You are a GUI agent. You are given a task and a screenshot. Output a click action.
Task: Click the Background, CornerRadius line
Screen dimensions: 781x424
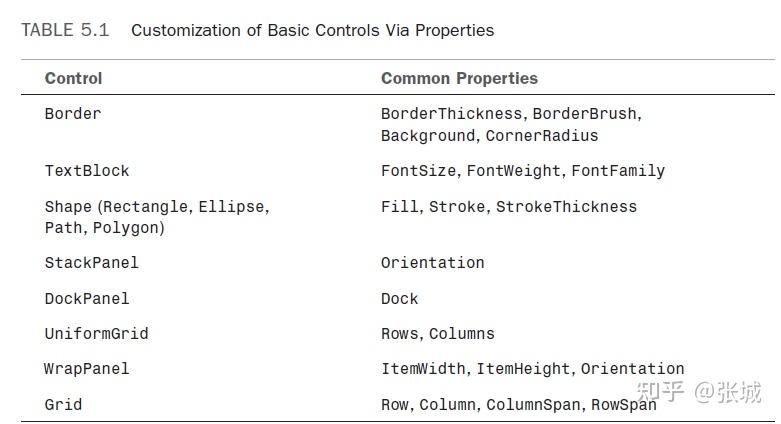coord(489,136)
